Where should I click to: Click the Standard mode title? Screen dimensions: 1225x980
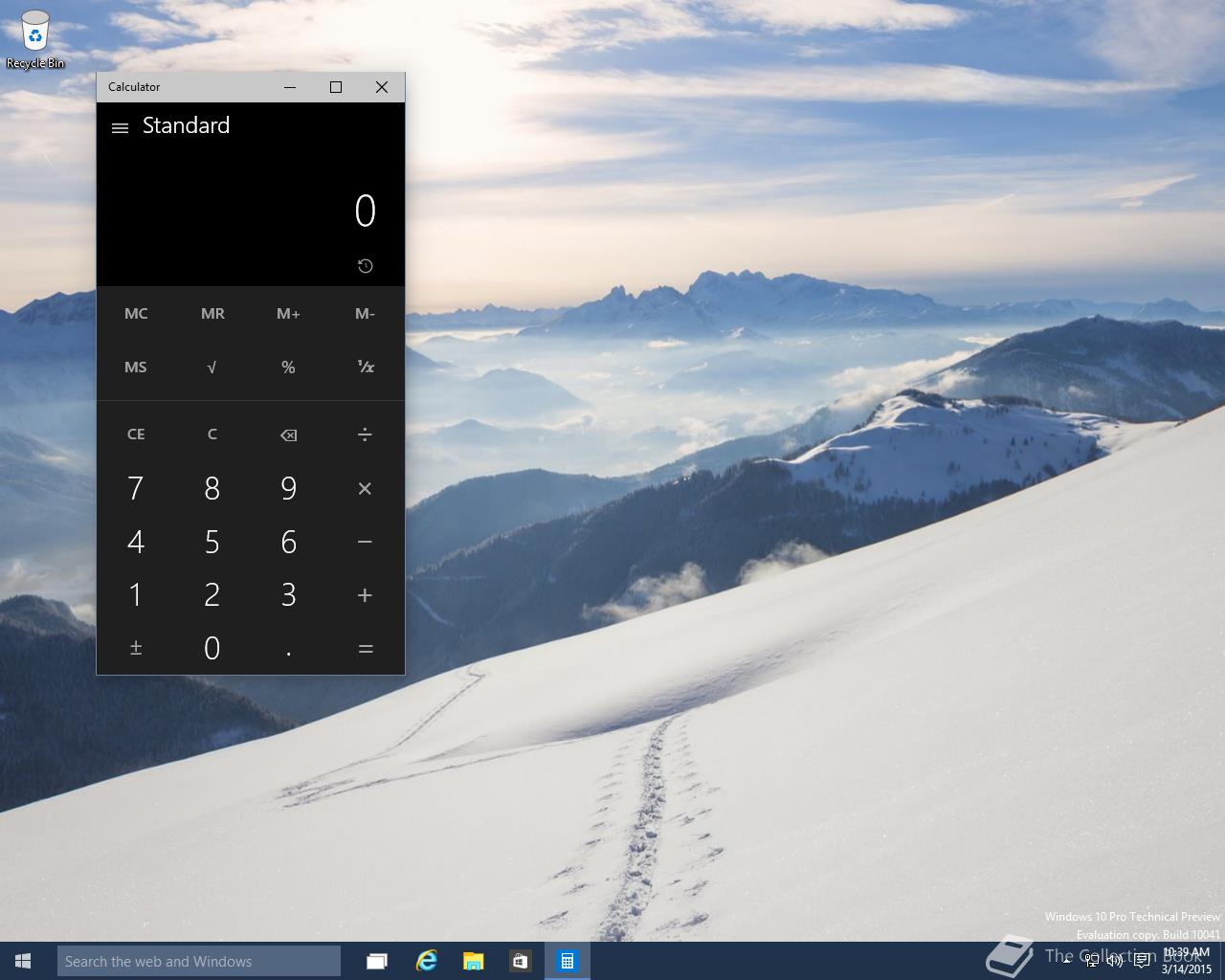(x=186, y=125)
